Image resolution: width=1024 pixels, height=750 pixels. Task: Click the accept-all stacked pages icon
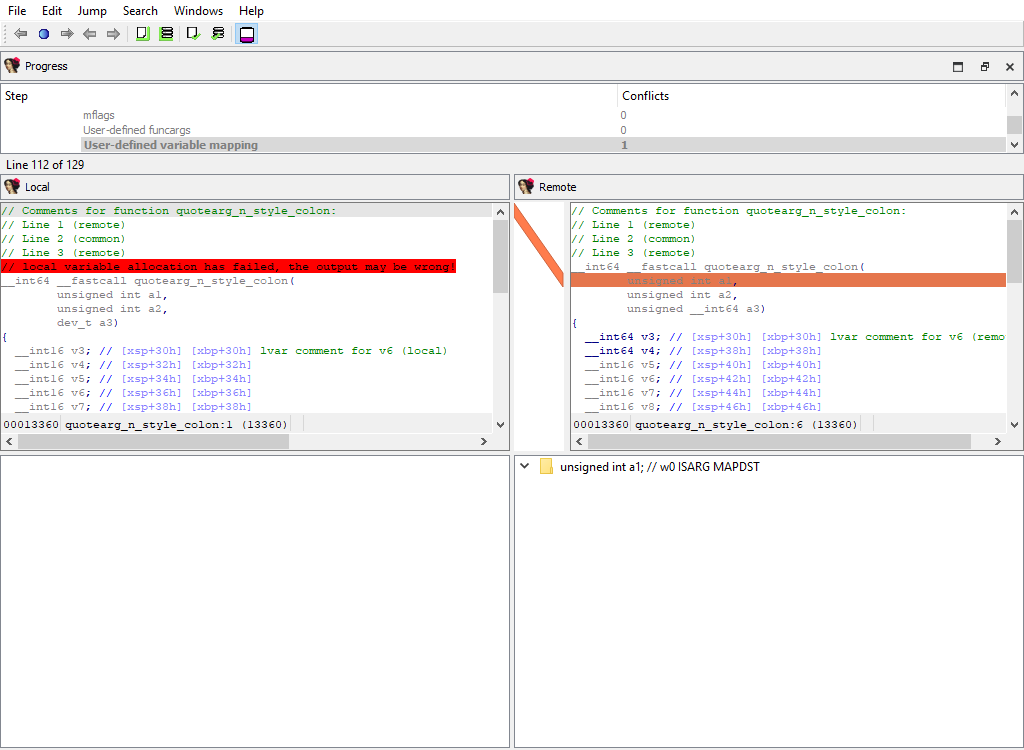[166, 33]
